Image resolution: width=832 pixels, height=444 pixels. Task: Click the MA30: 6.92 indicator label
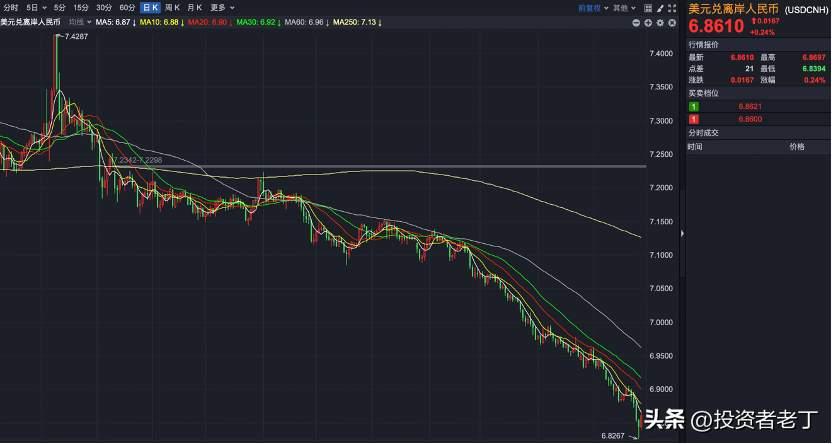258,22
